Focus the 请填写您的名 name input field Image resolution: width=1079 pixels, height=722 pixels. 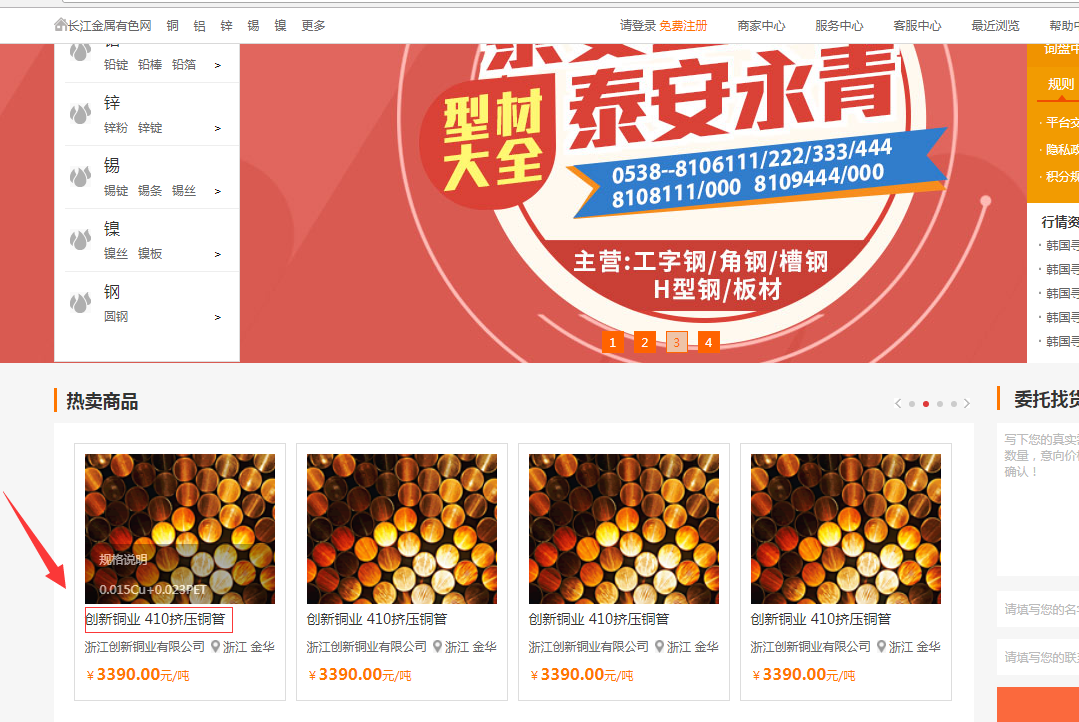(1038, 609)
